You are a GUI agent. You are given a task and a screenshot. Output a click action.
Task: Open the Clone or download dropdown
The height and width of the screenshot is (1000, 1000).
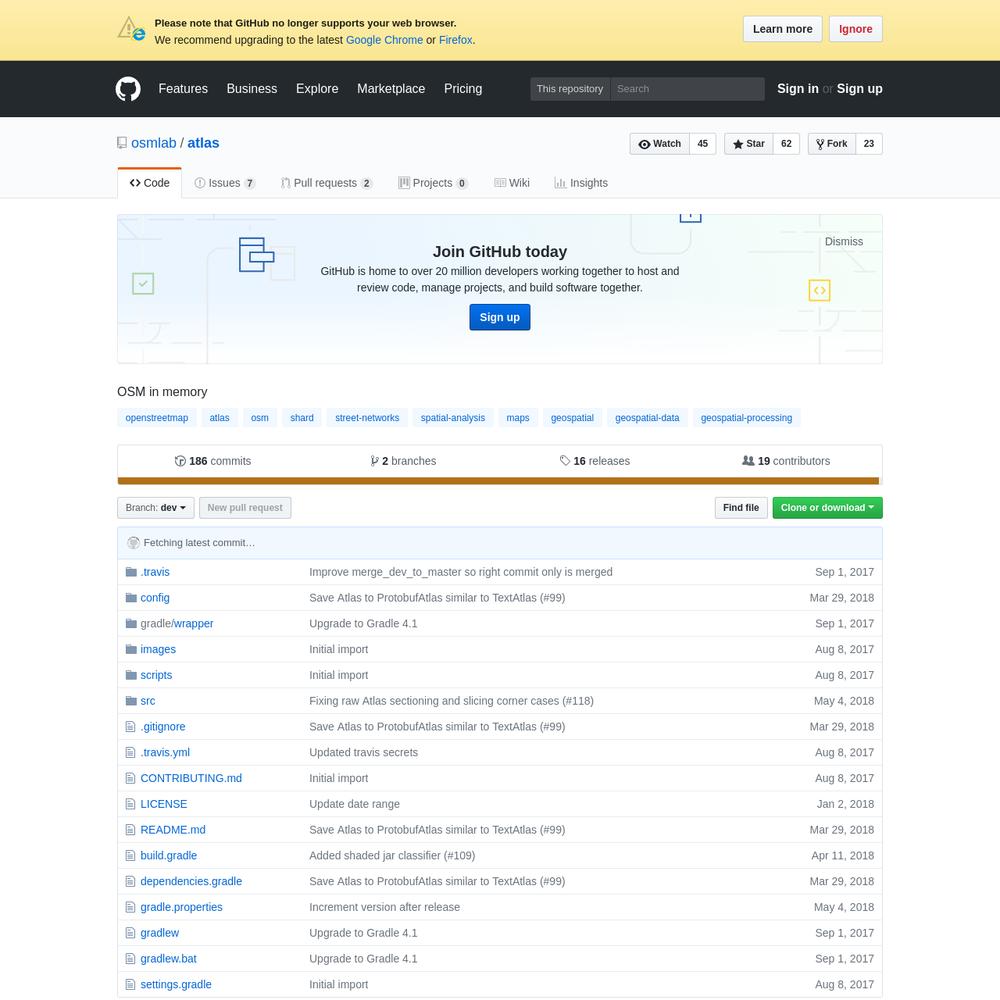827,508
